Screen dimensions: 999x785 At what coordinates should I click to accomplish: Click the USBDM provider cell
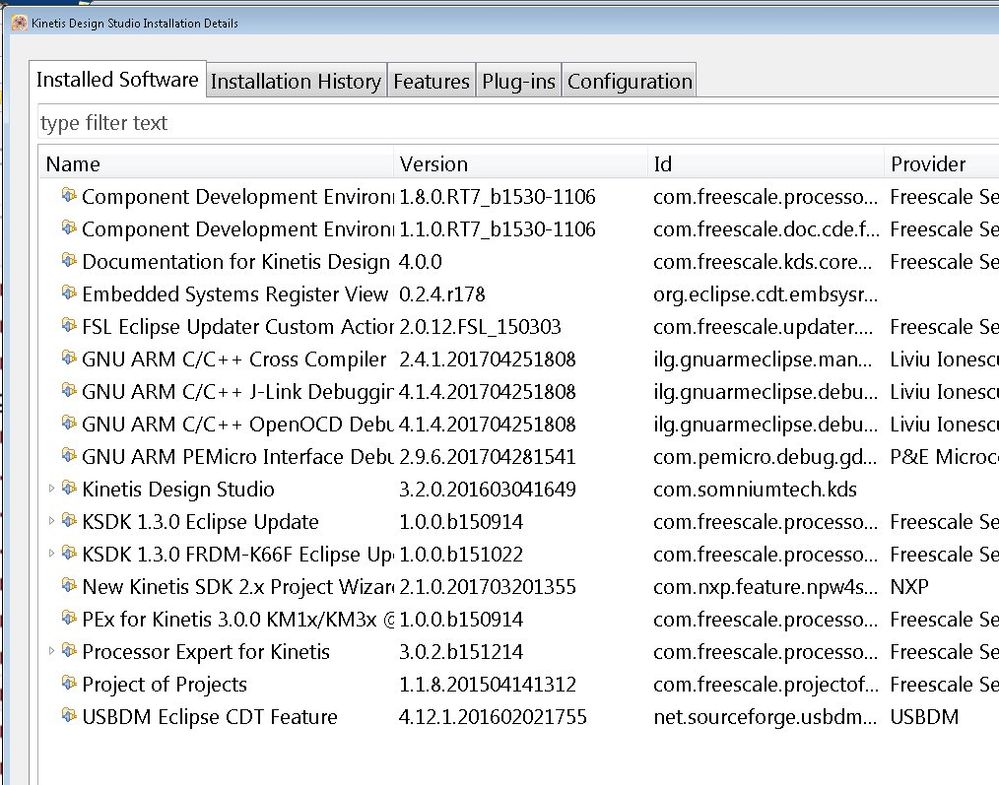[924, 717]
